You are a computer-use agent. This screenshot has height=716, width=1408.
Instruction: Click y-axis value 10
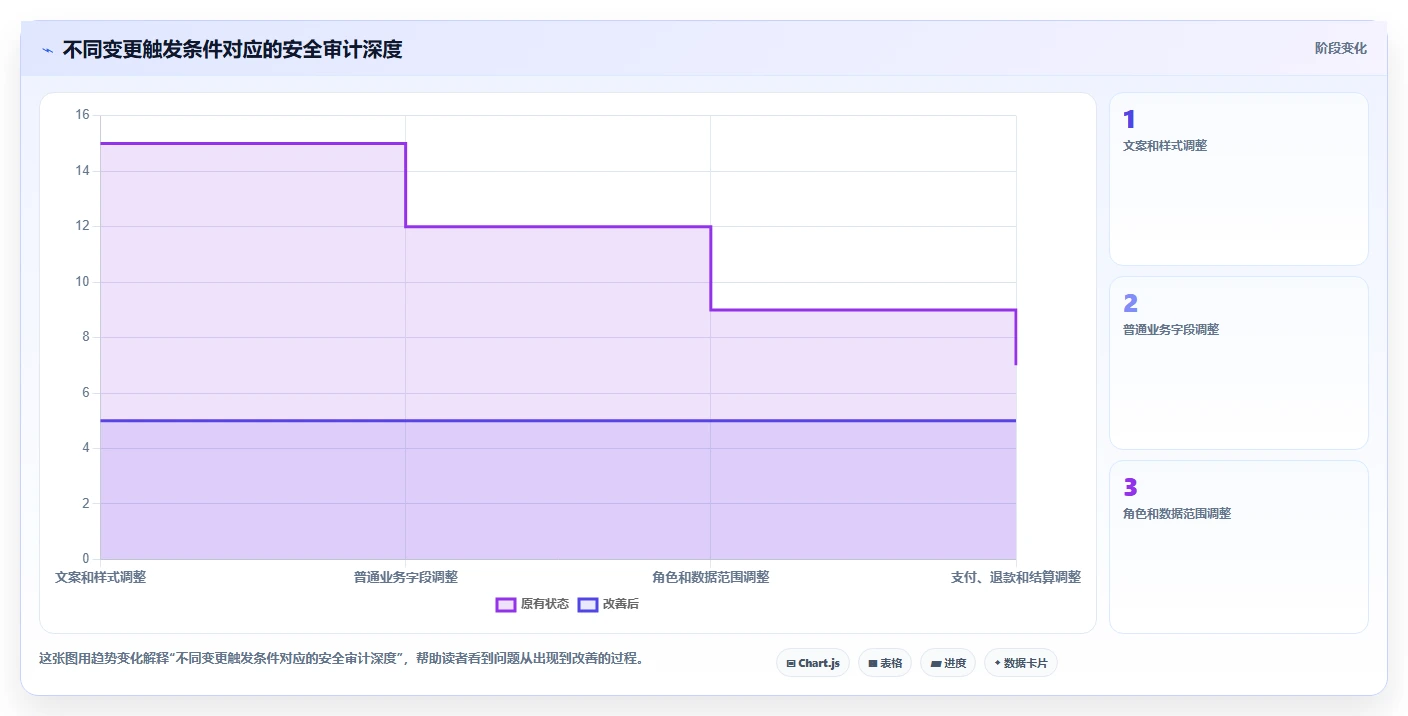(82, 282)
